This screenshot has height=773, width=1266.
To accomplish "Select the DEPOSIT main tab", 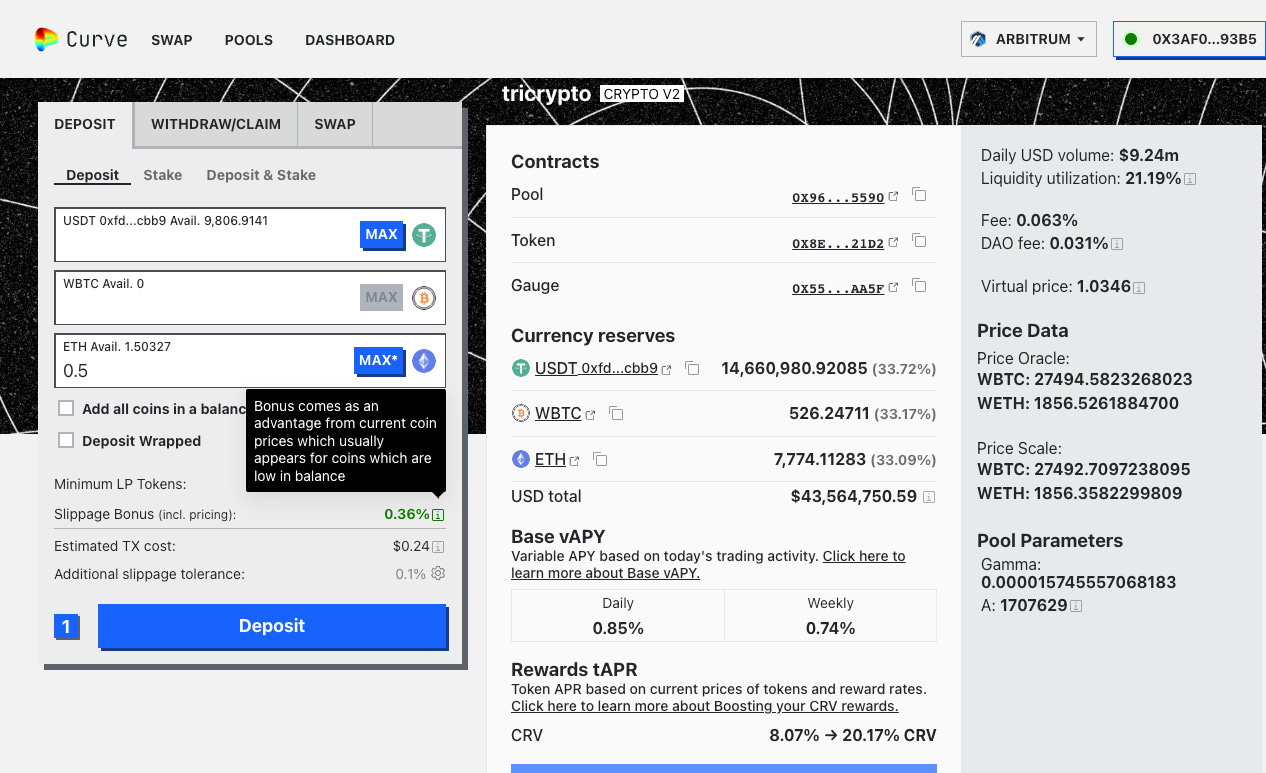I will pyautogui.click(x=85, y=124).
